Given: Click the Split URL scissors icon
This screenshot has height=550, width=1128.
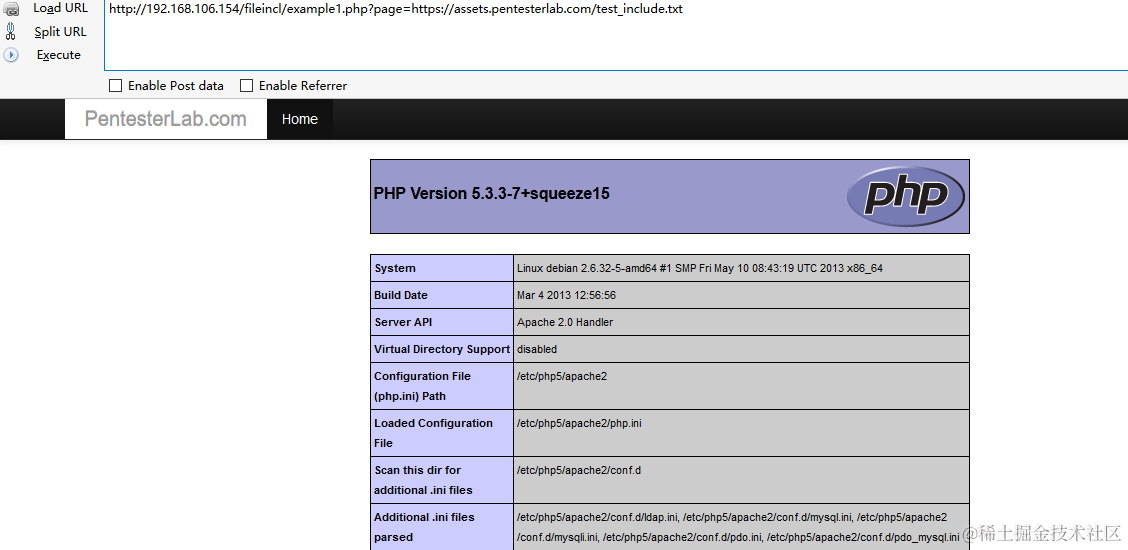Looking at the screenshot, I should click(11, 32).
